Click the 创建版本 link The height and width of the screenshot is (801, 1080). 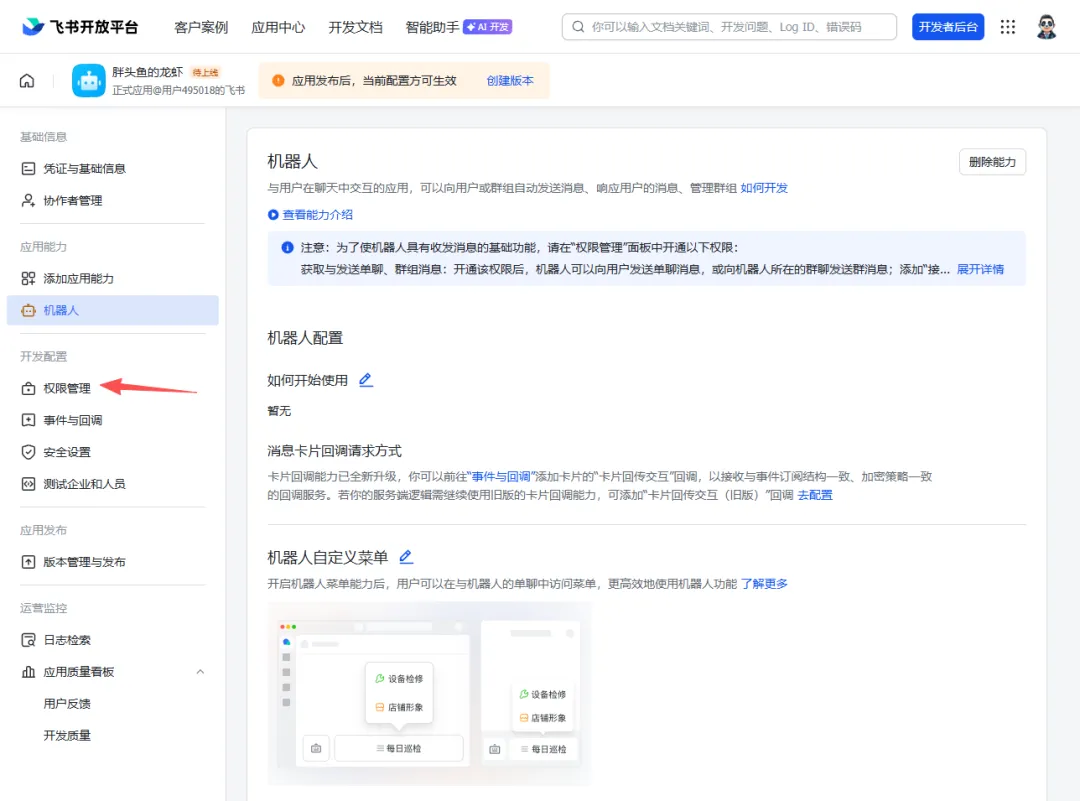510,81
